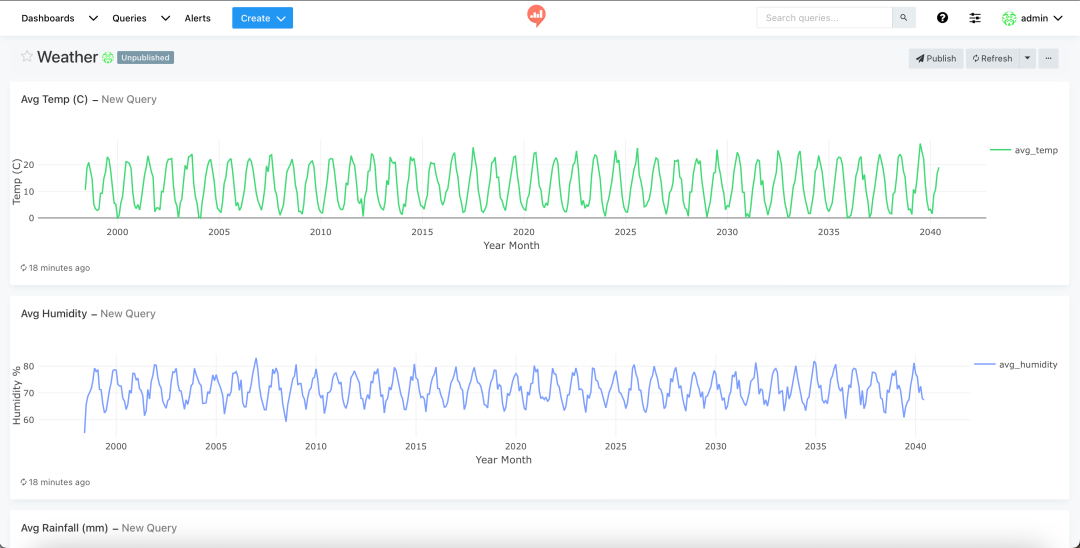Screen dimensions: 1080x548
Task: Click the Redash logo icon
Action: [x=536, y=15]
